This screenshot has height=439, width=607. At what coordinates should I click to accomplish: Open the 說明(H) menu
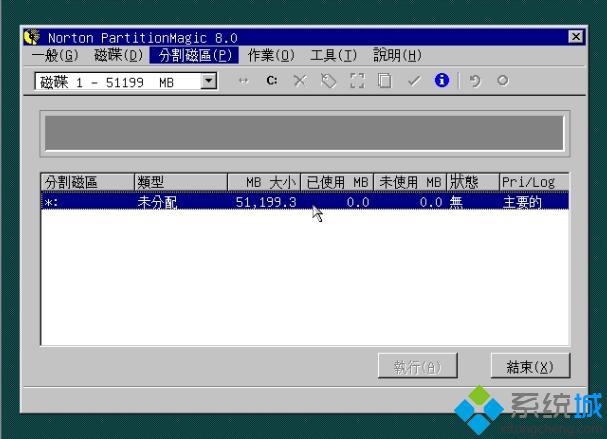pyautogui.click(x=397, y=56)
